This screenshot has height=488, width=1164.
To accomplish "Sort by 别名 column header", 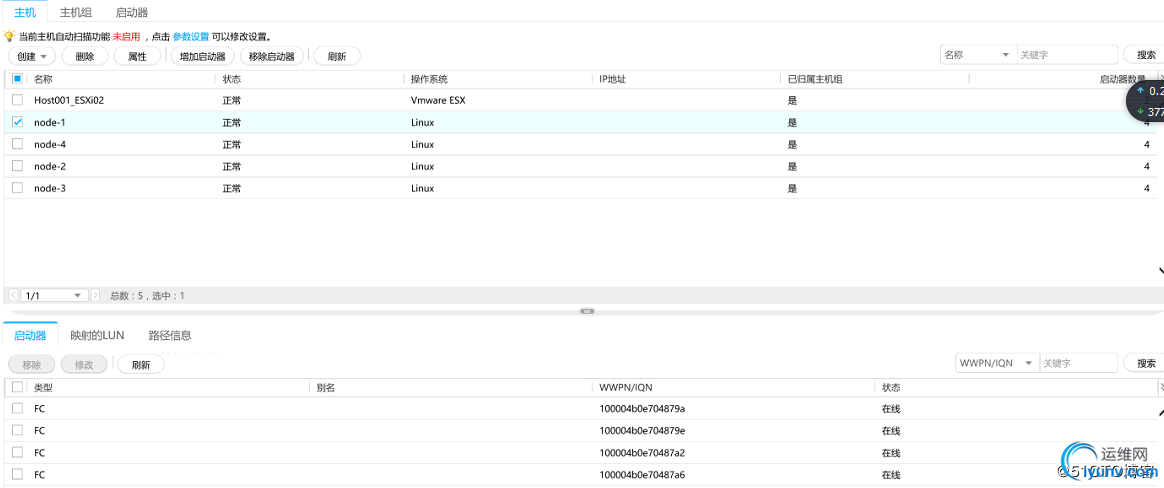I will point(325,387).
